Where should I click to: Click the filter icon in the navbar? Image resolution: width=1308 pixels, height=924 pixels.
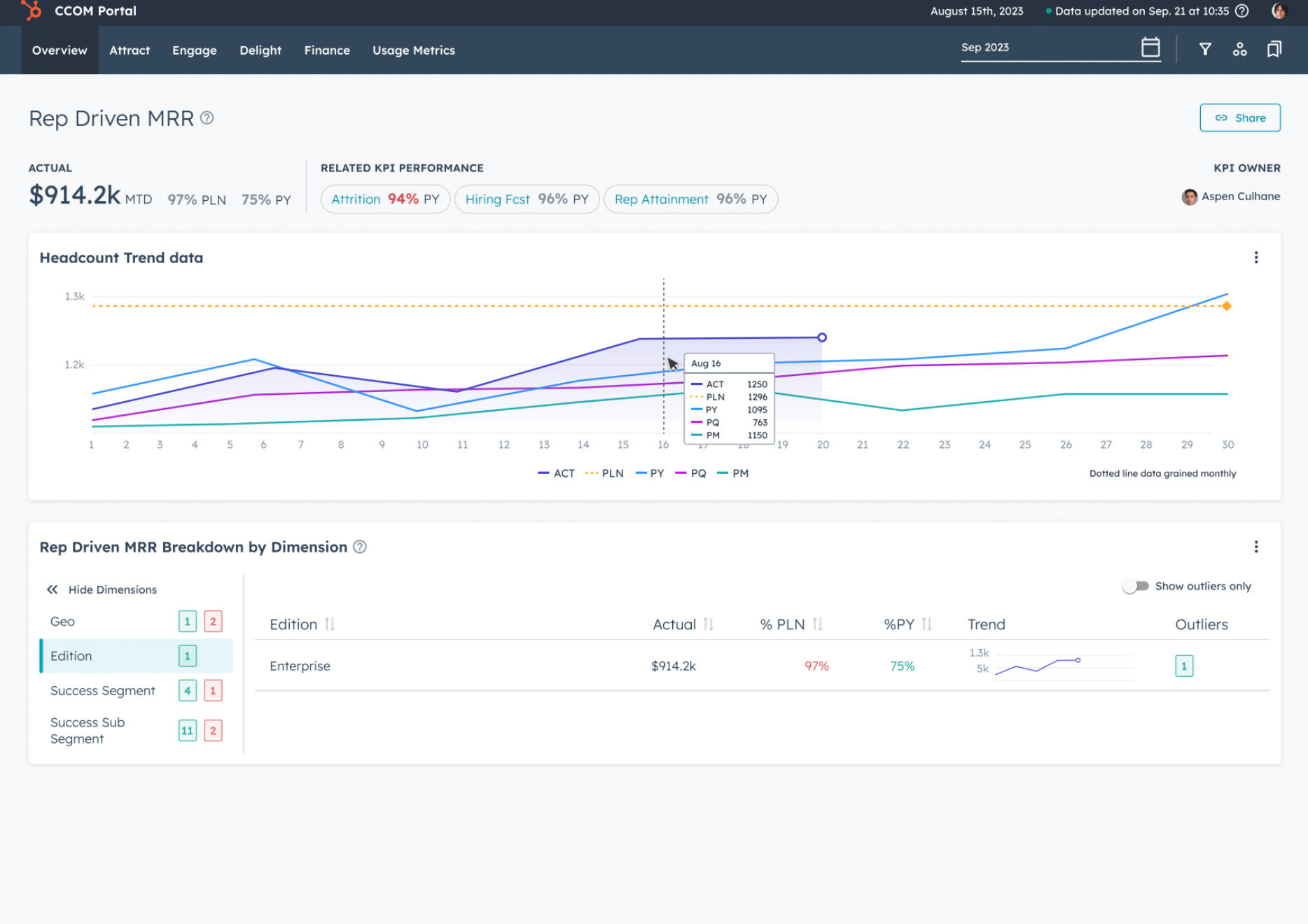tap(1206, 49)
